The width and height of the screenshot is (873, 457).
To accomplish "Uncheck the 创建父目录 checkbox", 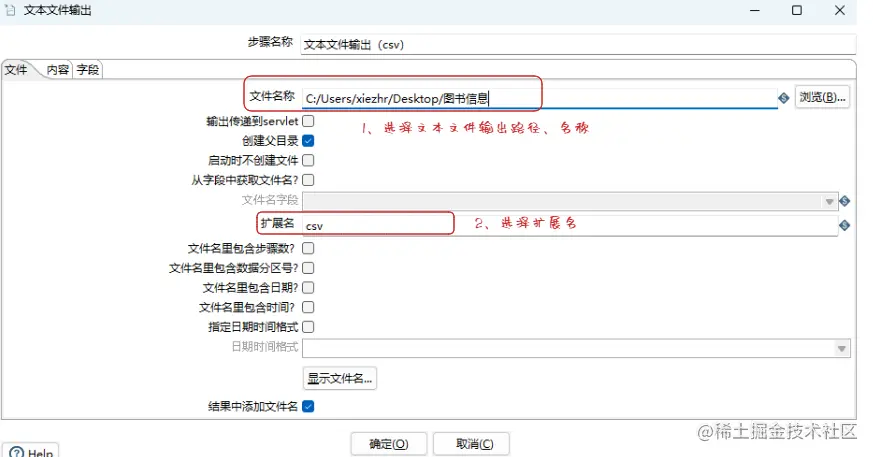I will pos(308,140).
